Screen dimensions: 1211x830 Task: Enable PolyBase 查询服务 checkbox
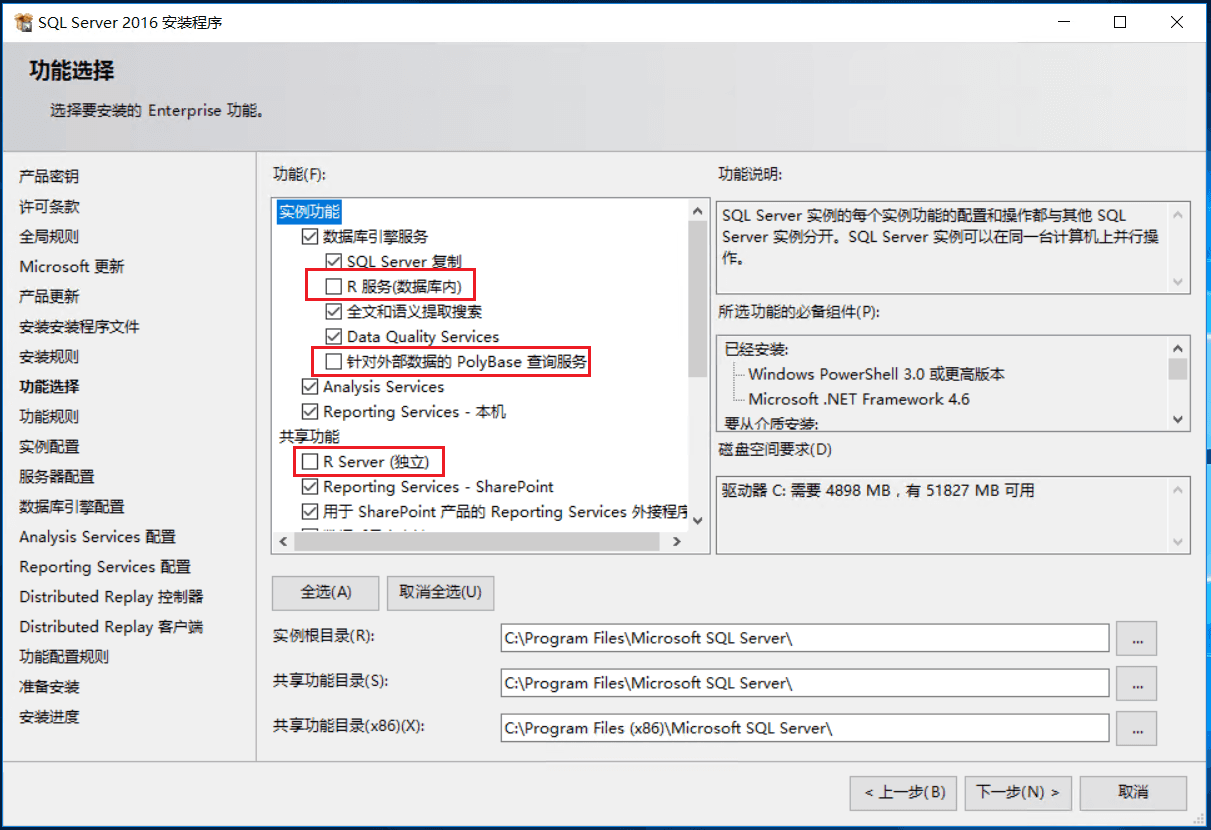[334, 362]
